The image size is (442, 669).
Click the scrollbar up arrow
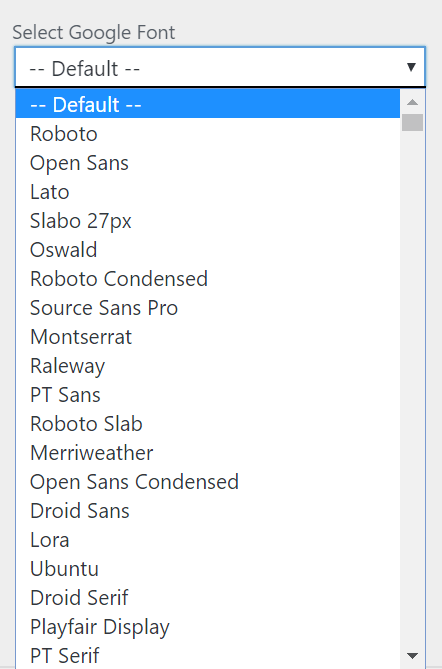pyautogui.click(x=412, y=102)
